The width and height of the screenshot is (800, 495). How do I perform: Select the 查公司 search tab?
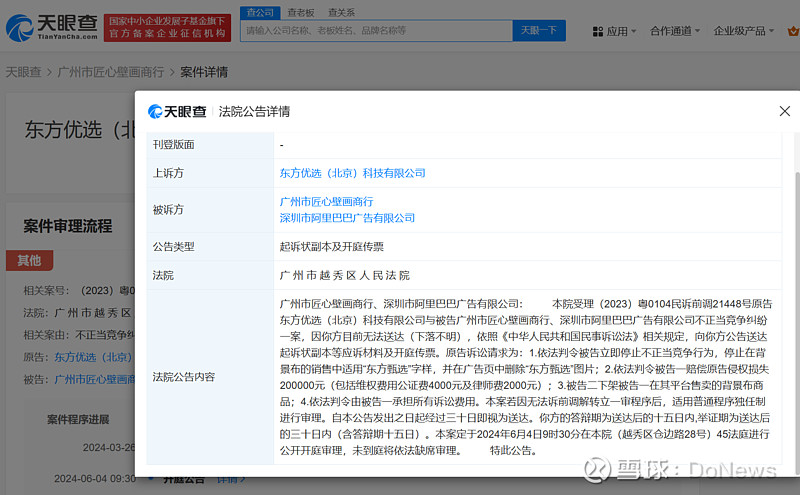(x=260, y=12)
